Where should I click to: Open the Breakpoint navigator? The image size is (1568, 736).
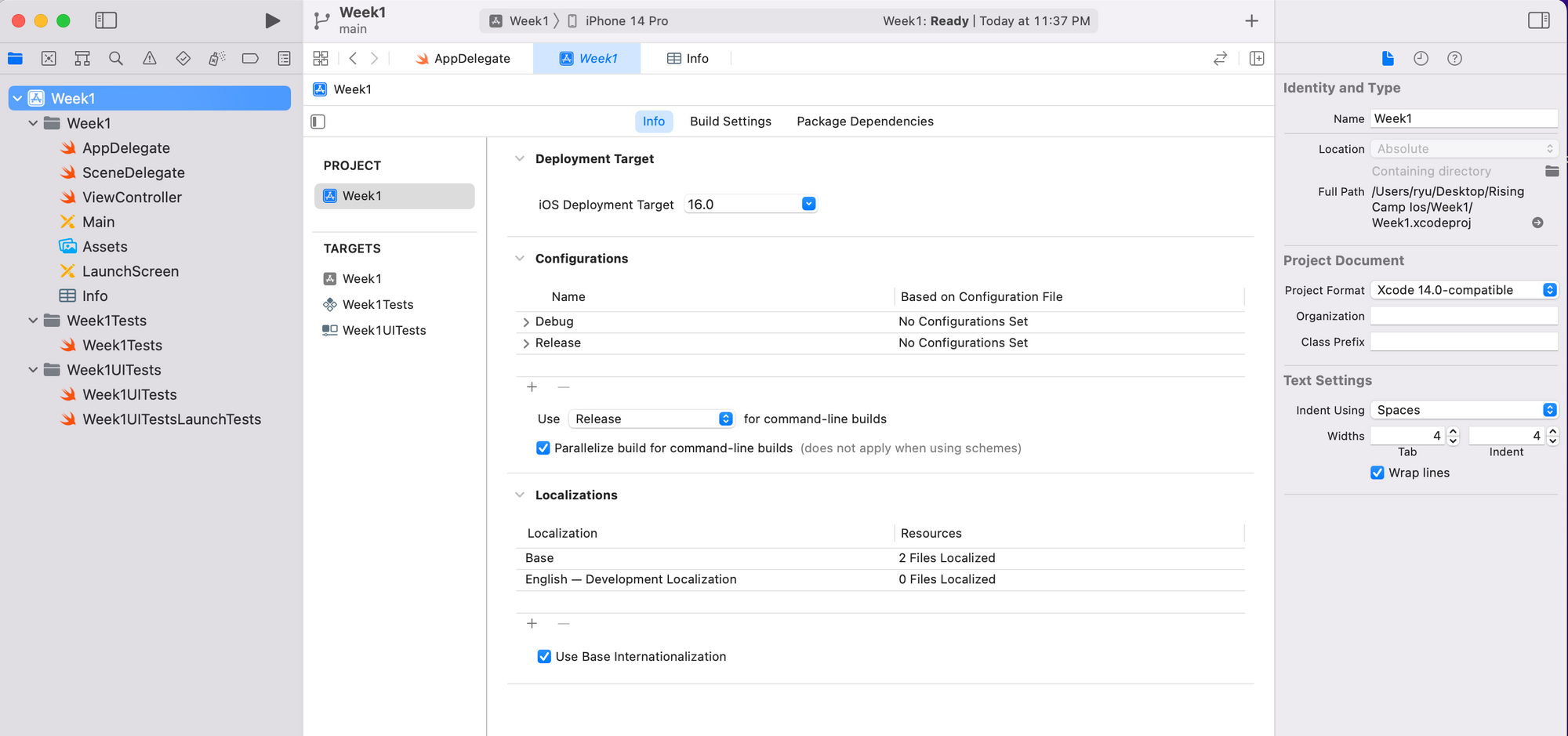250,58
